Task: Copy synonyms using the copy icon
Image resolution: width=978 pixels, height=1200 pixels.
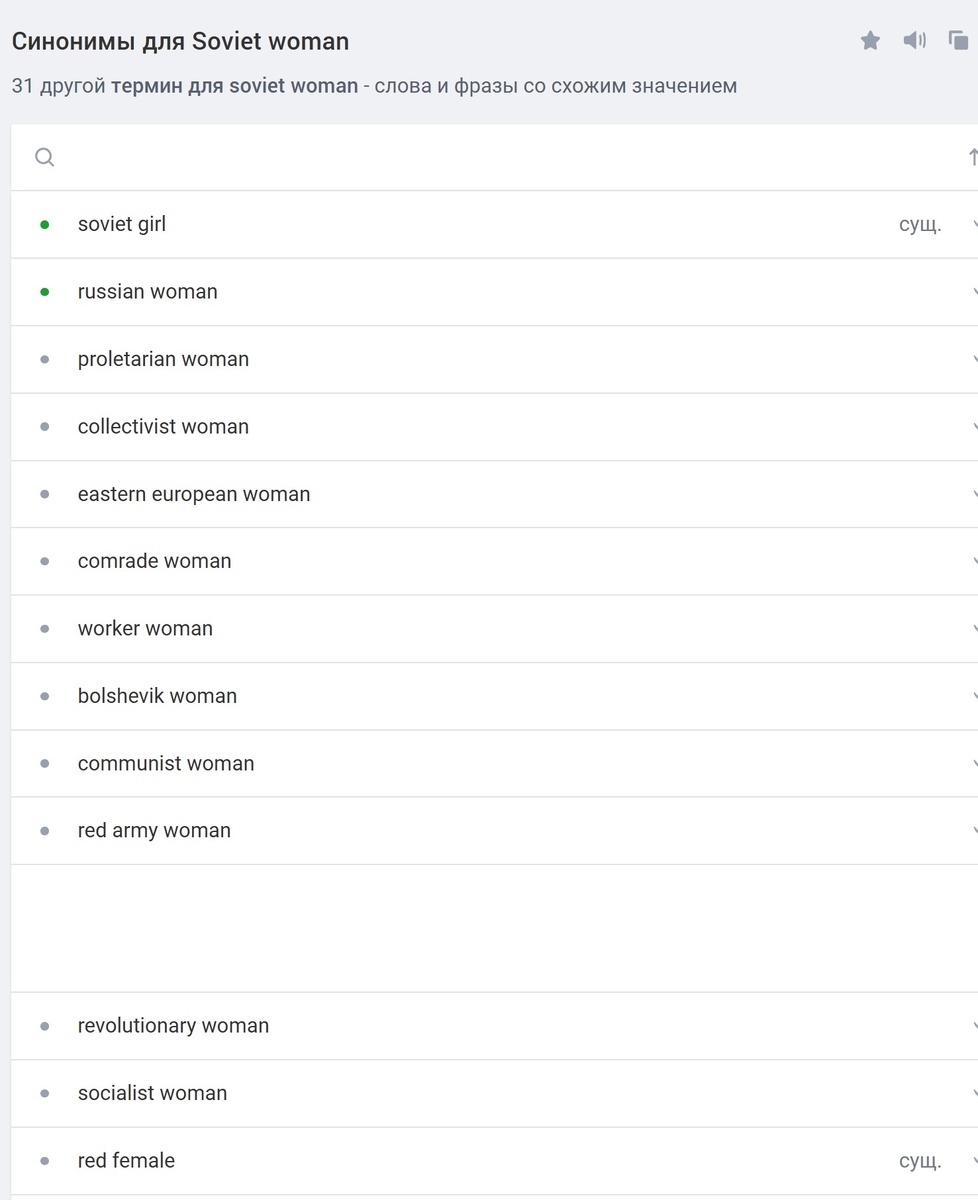Action: tap(958, 41)
